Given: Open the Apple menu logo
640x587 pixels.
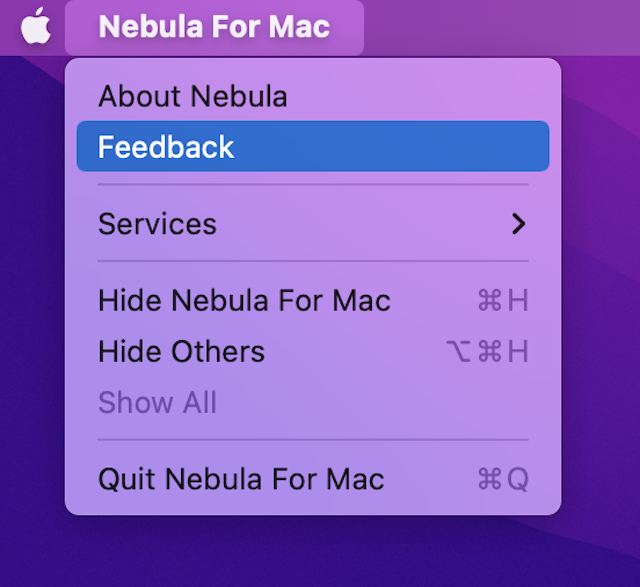Looking at the screenshot, I should (36, 26).
